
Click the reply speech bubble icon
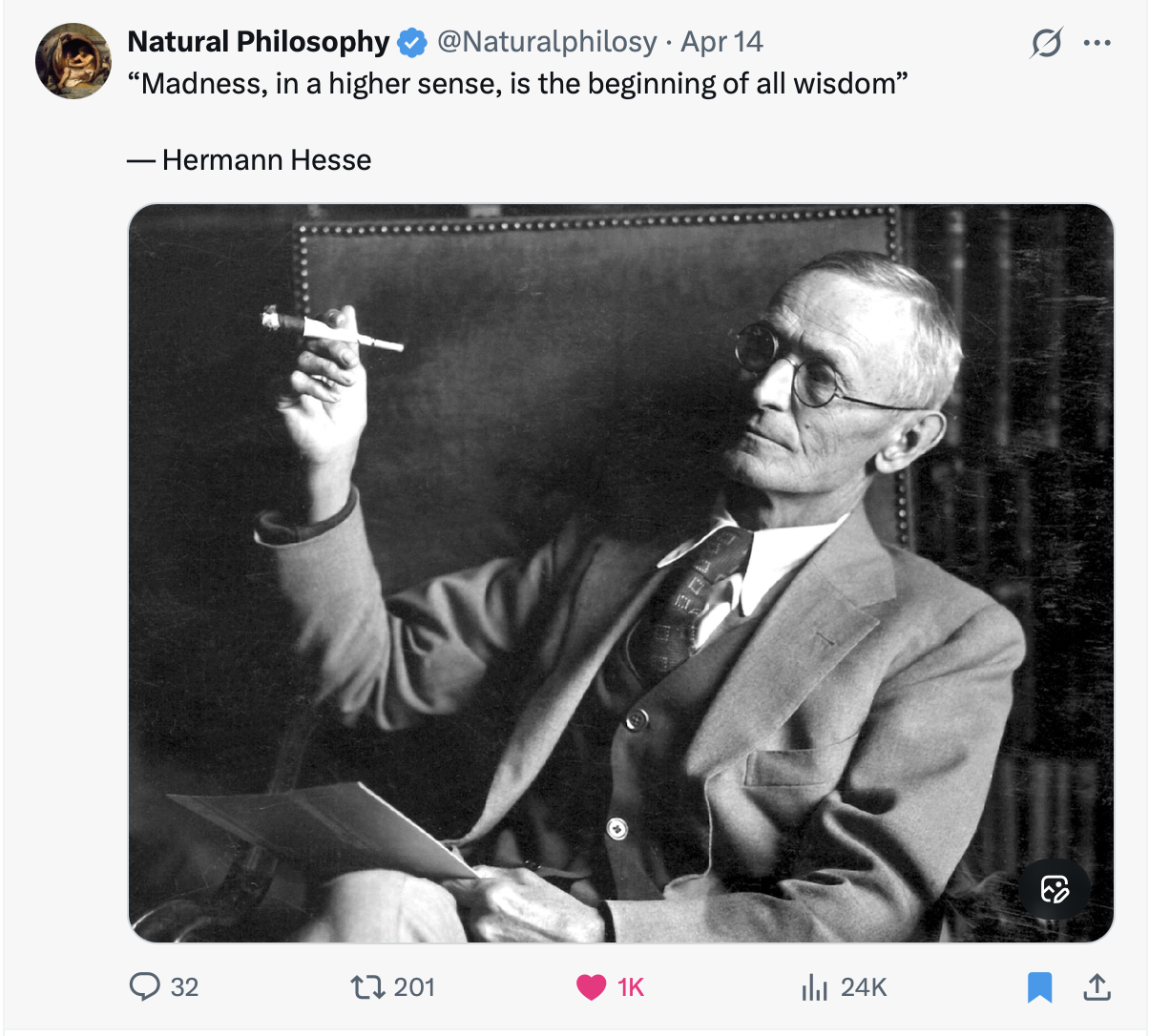144,986
